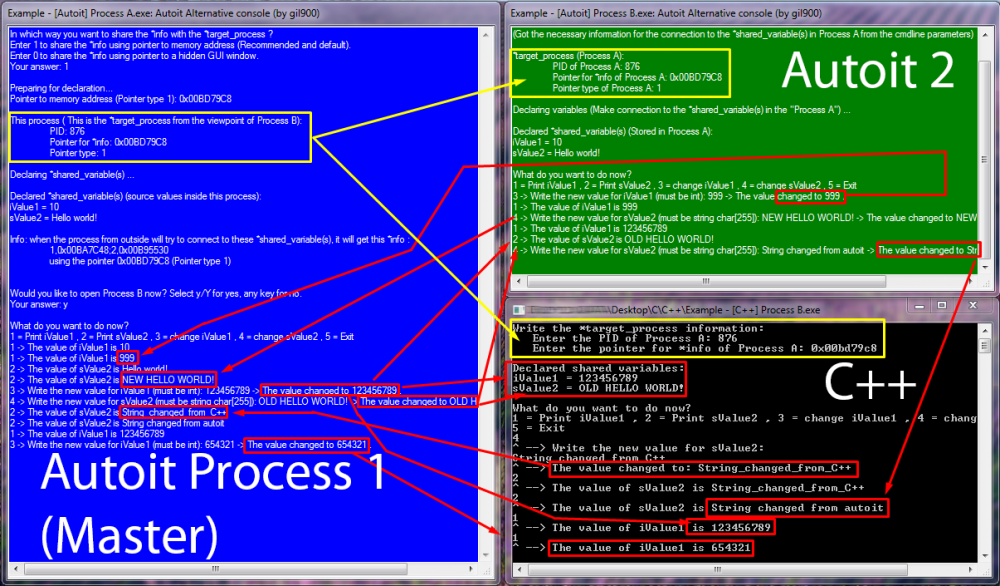Click 'iValue1 = 10' line in Process A

pyautogui.click(x=34, y=207)
